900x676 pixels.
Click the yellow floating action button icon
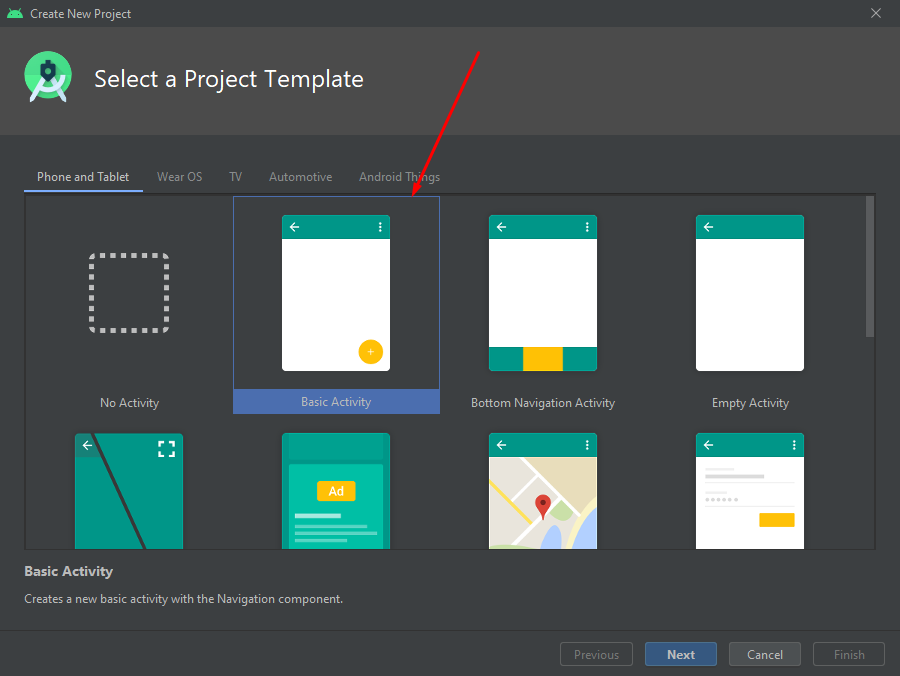point(370,351)
